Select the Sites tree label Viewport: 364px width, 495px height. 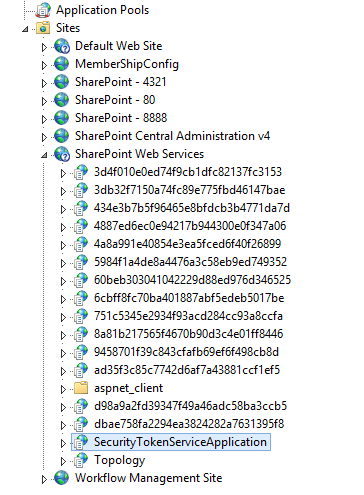[x=68, y=28]
